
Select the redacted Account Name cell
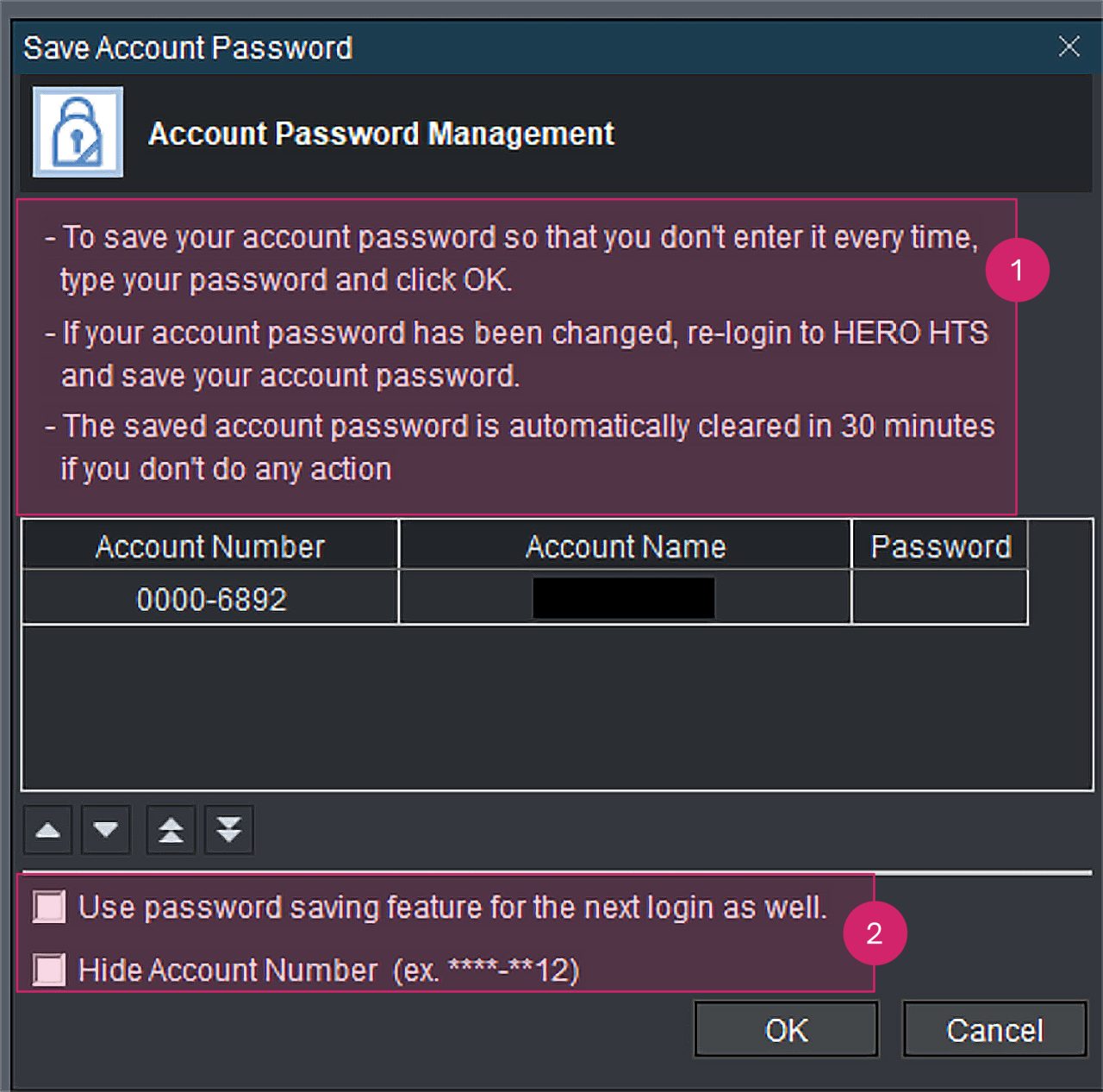tap(624, 598)
